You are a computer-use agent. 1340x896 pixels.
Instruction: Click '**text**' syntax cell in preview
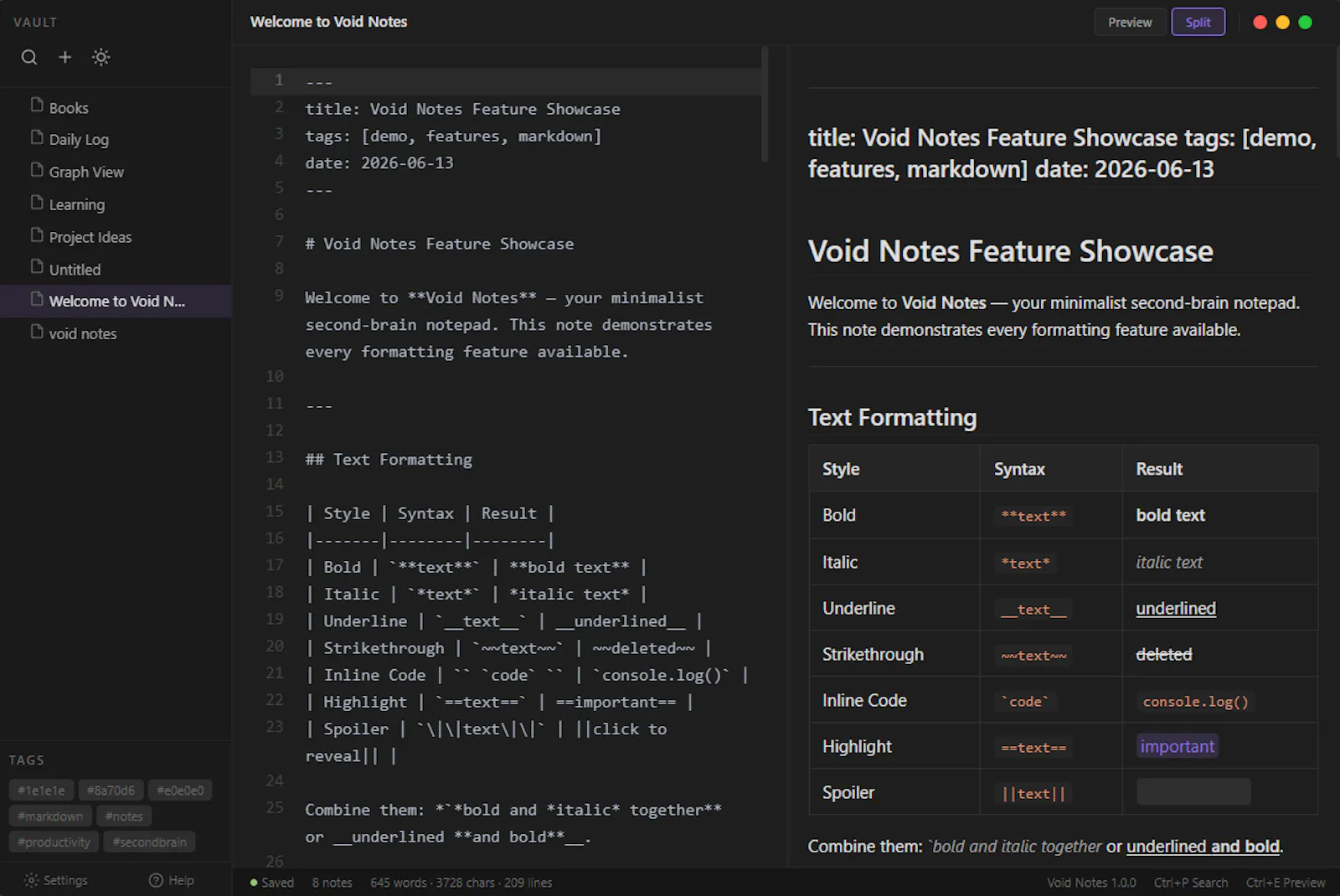coord(1033,516)
